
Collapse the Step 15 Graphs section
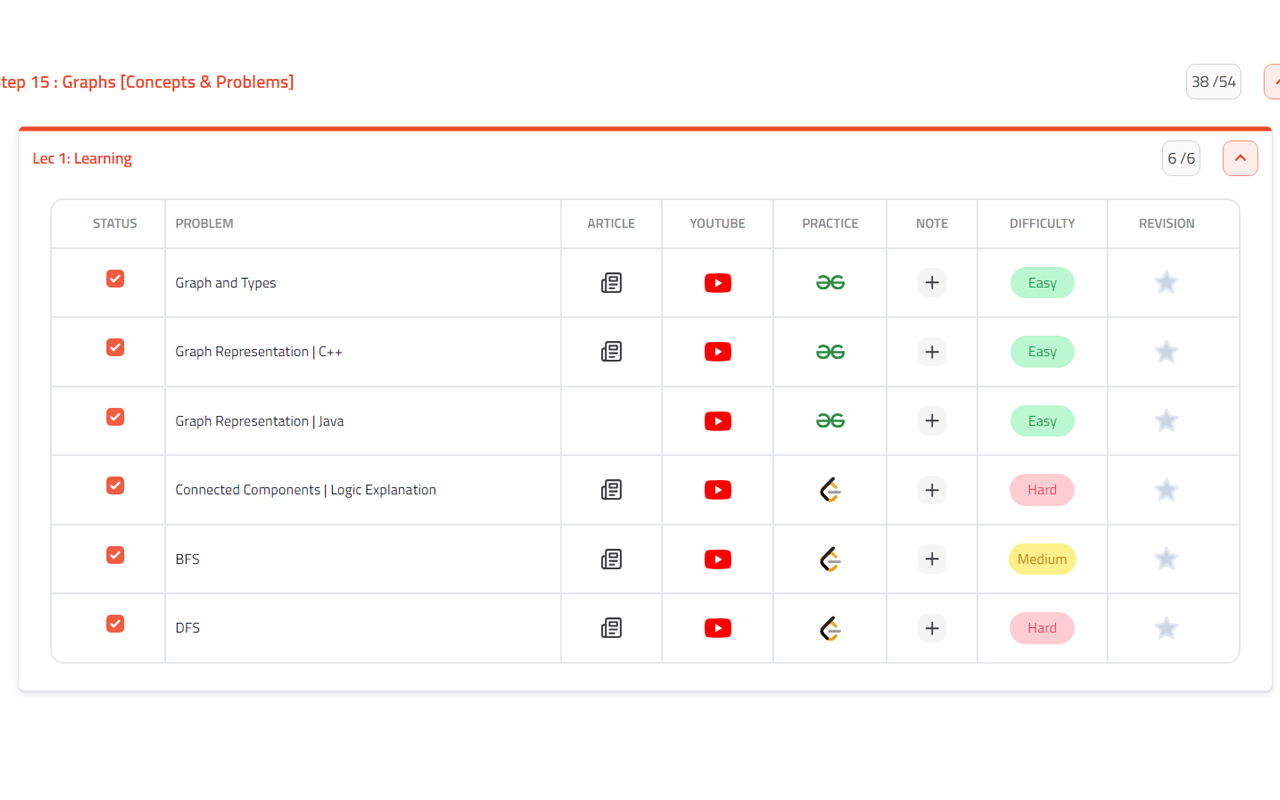pos(1272,82)
